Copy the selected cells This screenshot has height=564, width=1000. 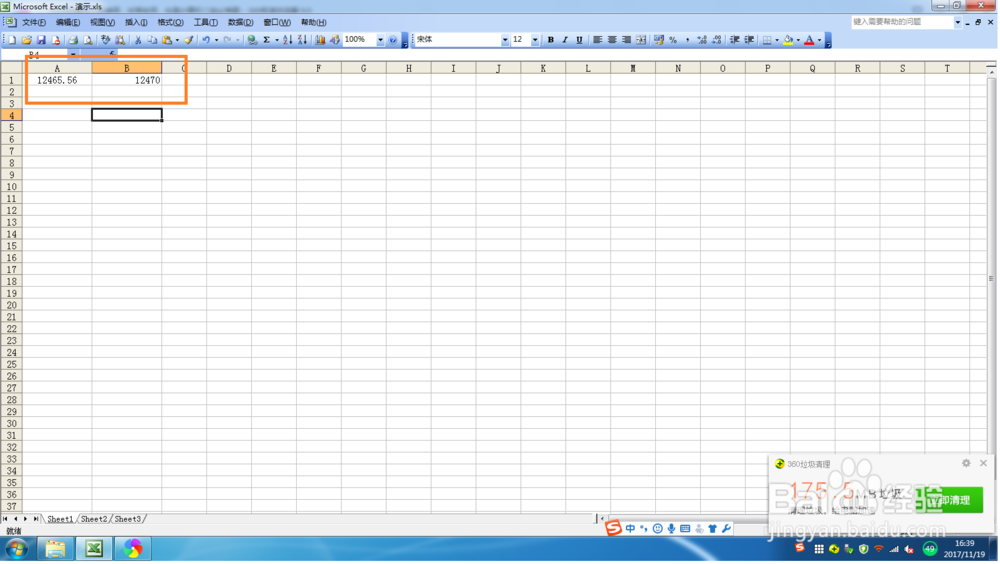[x=152, y=40]
